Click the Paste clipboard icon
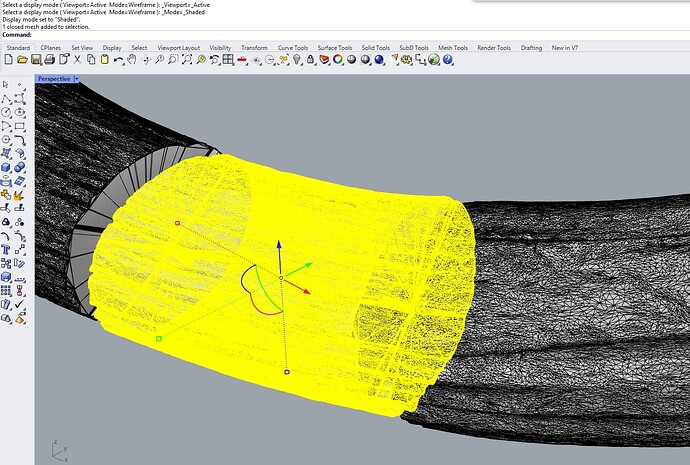The width and height of the screenshot is (690, 465). coord(105,59)
